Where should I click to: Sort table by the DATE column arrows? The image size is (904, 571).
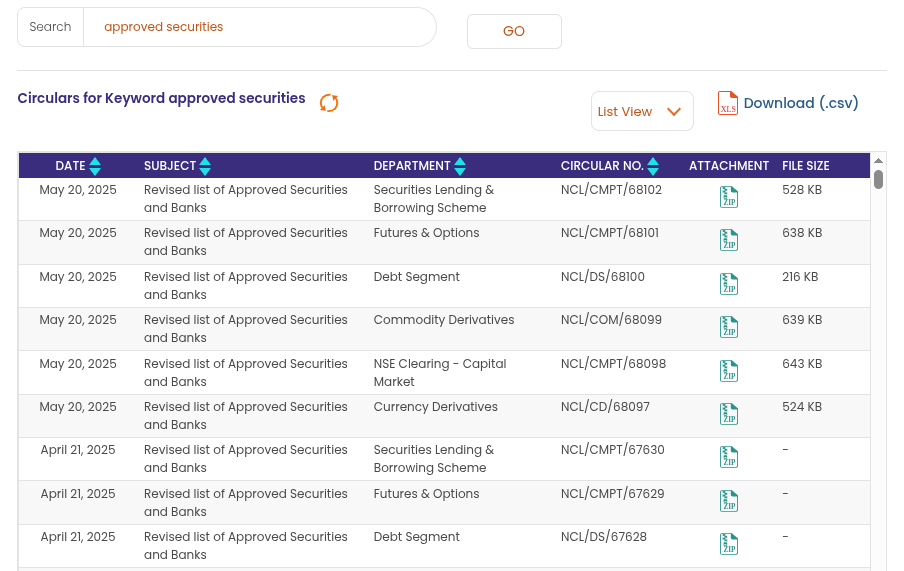pyautogui.click(x=95, y=166)
